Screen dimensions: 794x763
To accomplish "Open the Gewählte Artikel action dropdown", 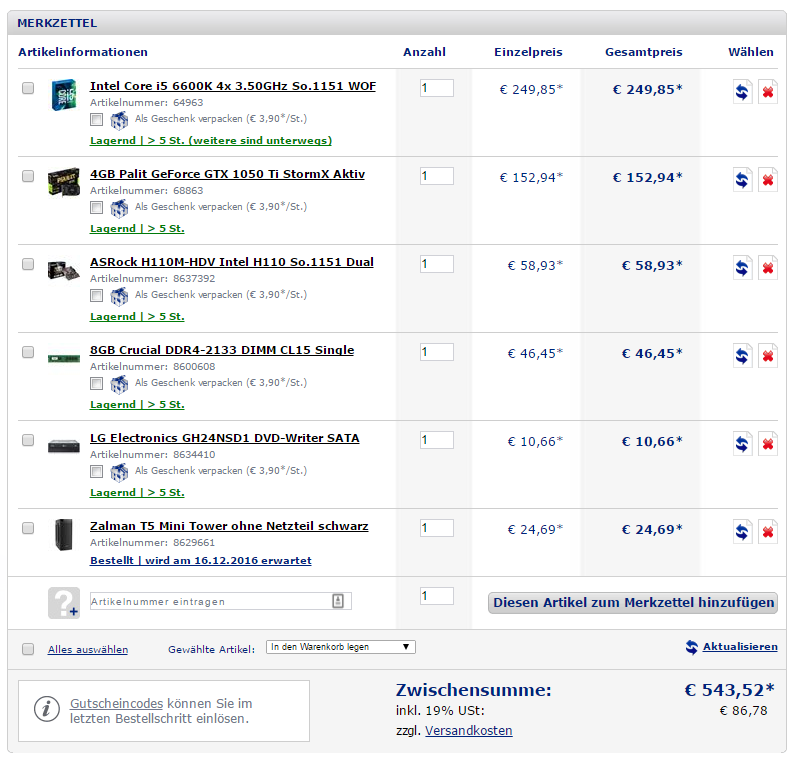I will click(x=341, y=647).
